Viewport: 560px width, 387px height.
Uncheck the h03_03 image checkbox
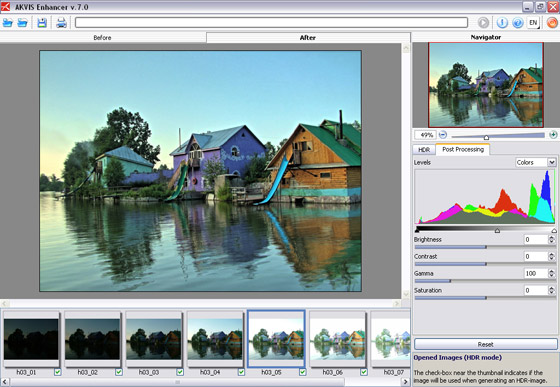point(180,372)
